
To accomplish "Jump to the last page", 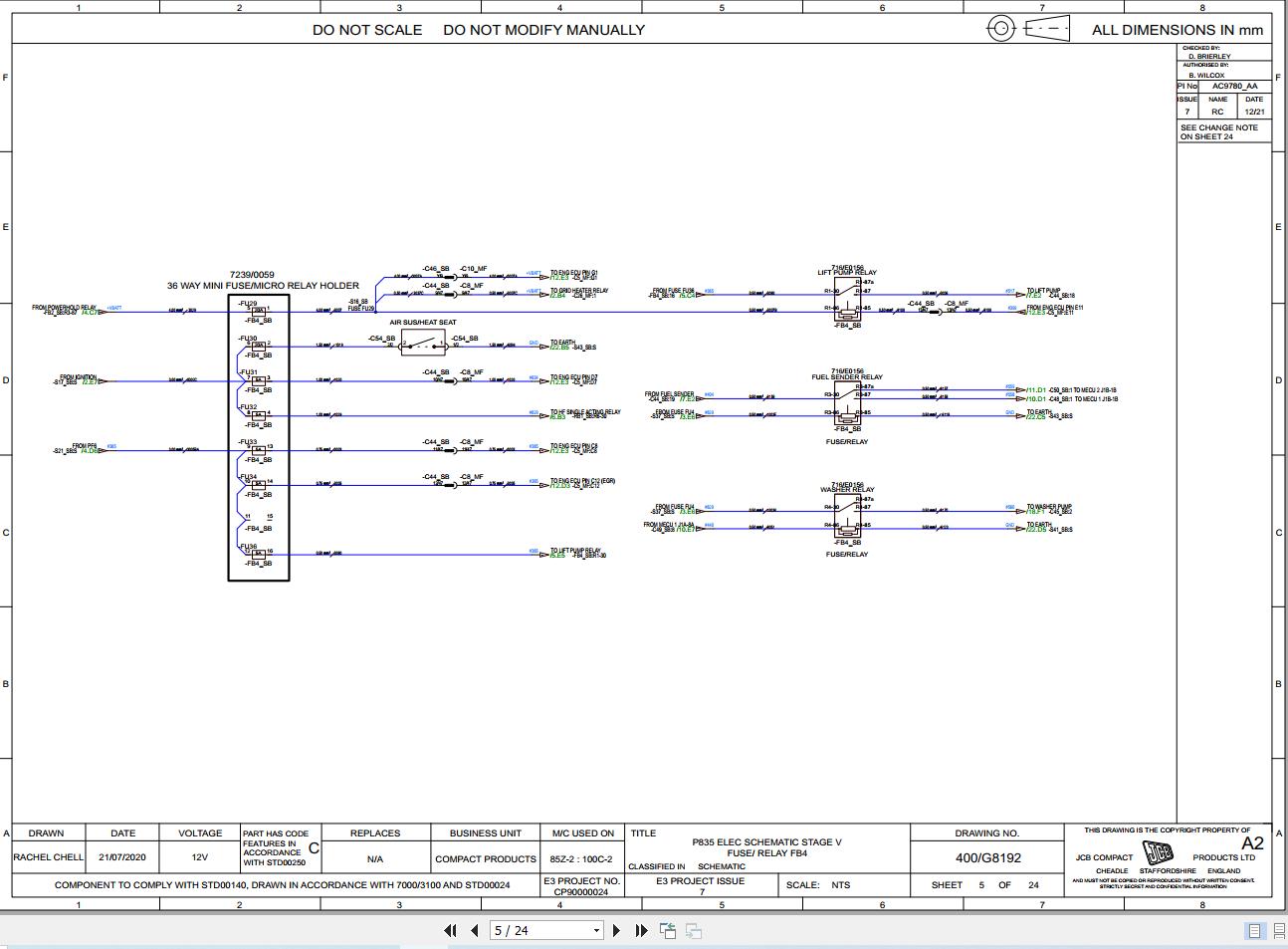I will 641,930.
